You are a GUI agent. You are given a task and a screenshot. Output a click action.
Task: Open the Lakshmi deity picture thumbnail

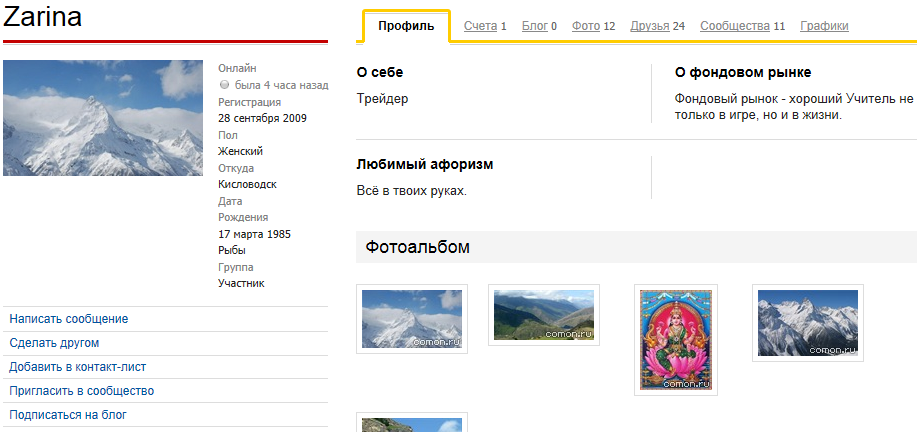click(675, 340)
